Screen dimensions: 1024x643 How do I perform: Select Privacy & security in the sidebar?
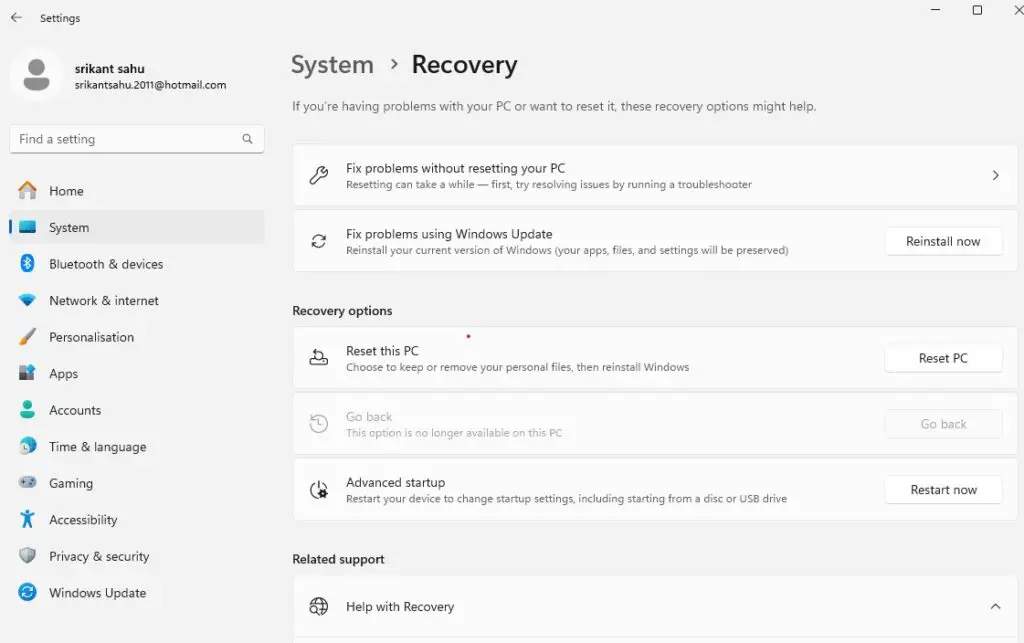[98, 556]
